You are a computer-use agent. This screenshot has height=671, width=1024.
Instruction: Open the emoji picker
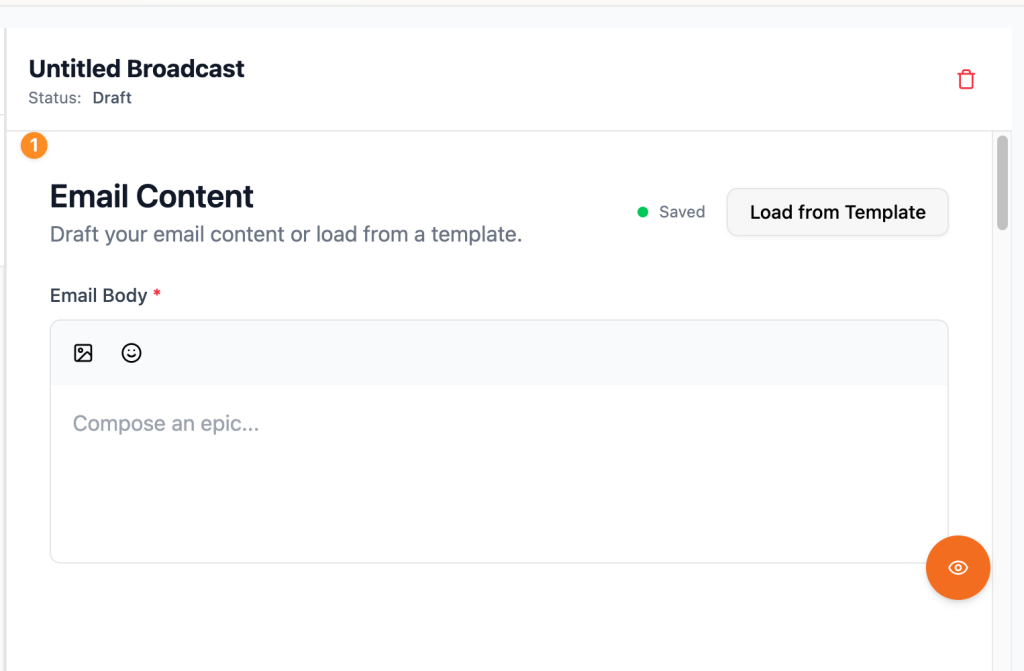pyautogui.click(x=131, y=353)
